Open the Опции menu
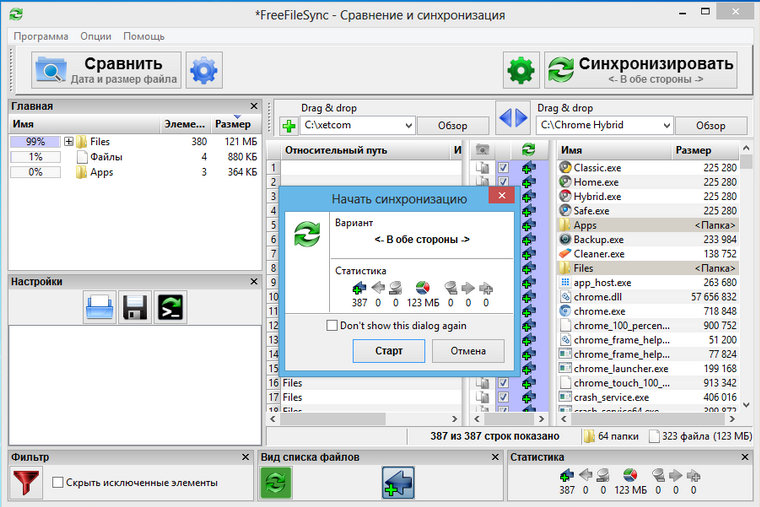 [95, 36]
